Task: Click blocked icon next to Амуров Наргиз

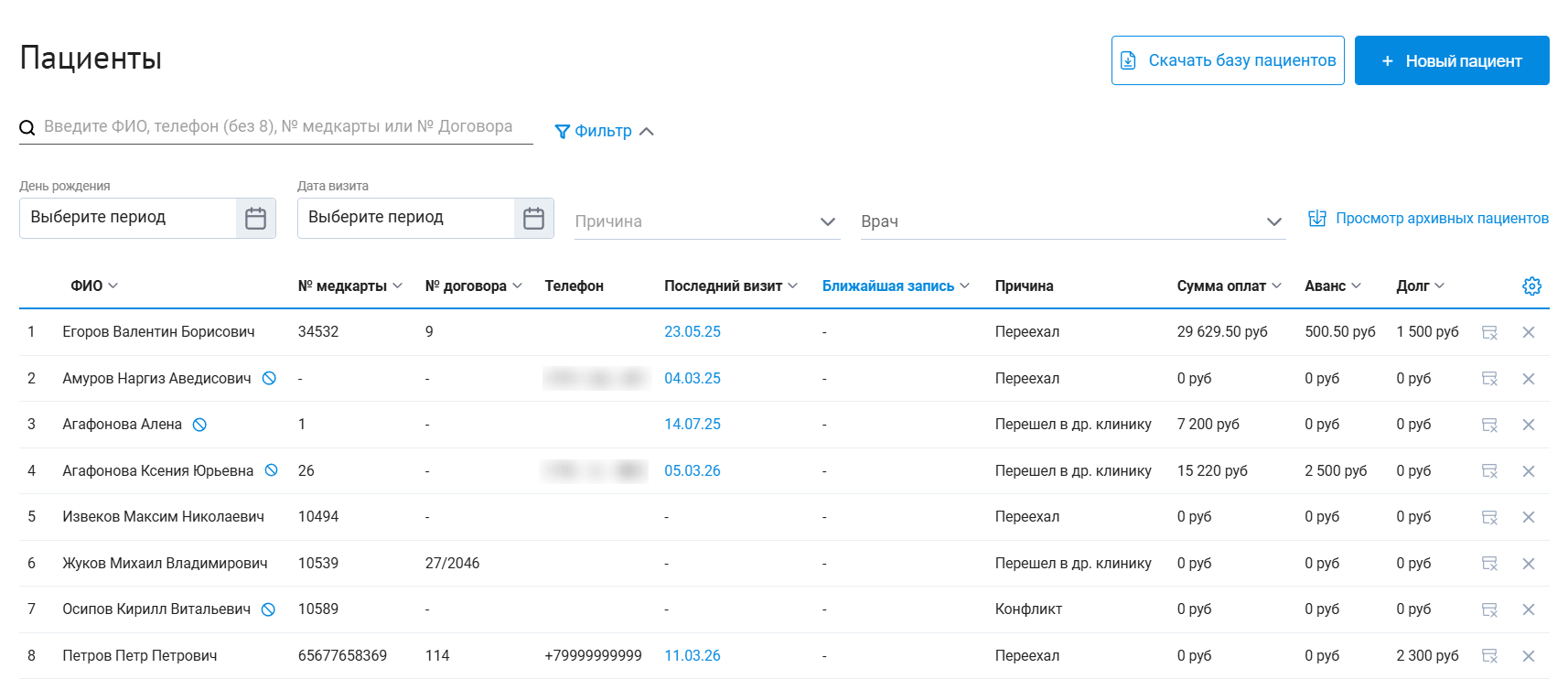Action: coord(269,378)
